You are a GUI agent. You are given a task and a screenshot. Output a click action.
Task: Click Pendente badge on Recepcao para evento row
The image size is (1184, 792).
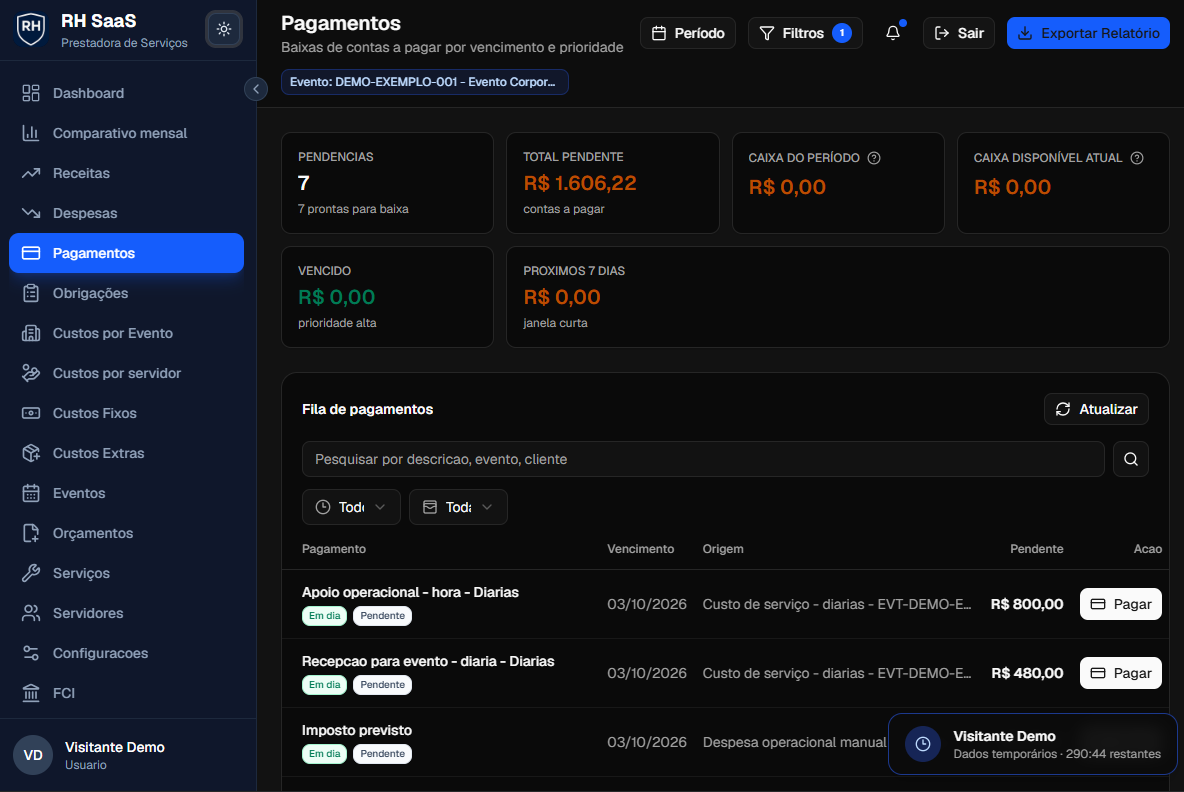tap(382, 685)
